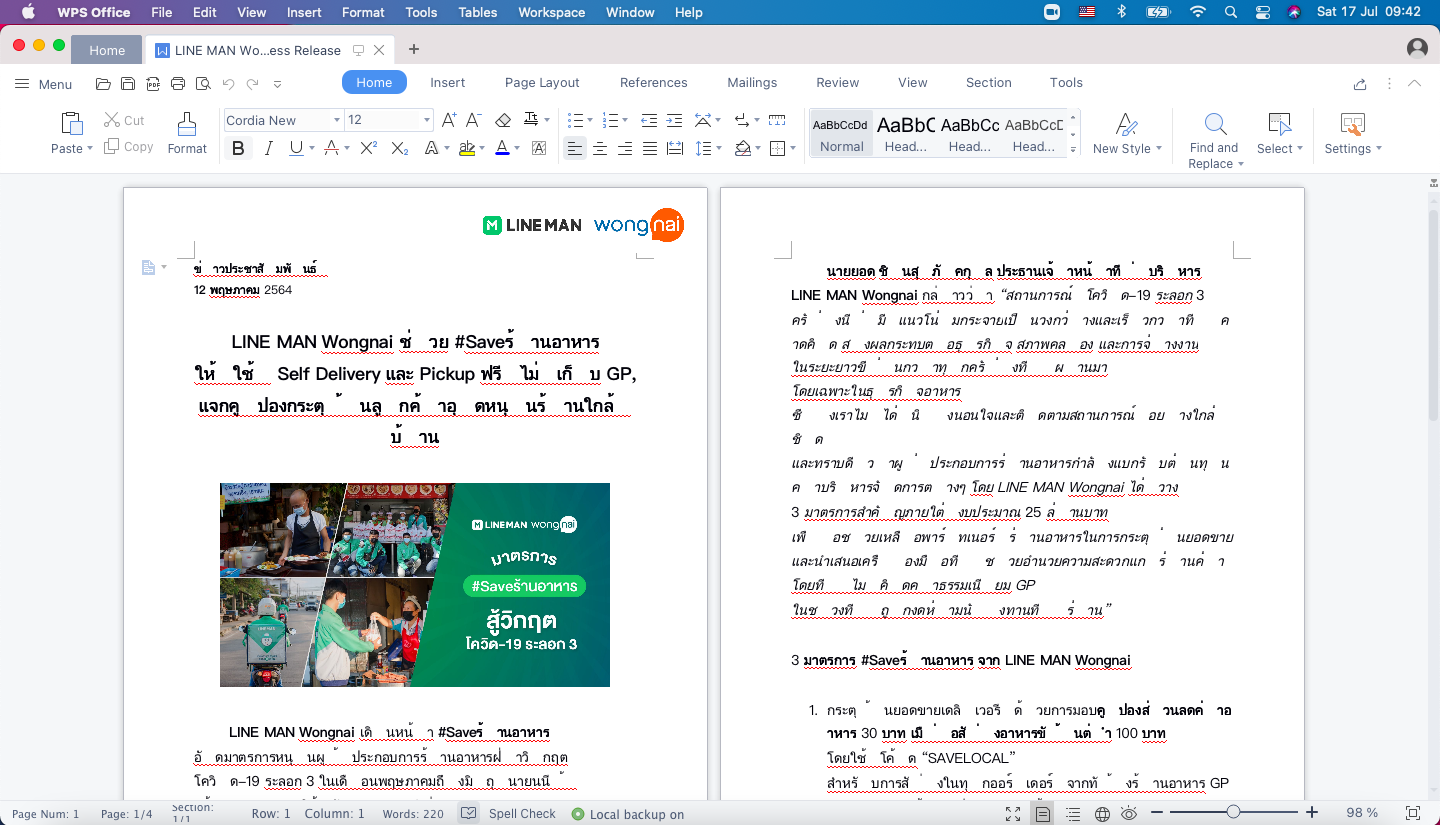Print the document using the printer icon
Viewport: 1440px width, 825px height.
(178, 84)
